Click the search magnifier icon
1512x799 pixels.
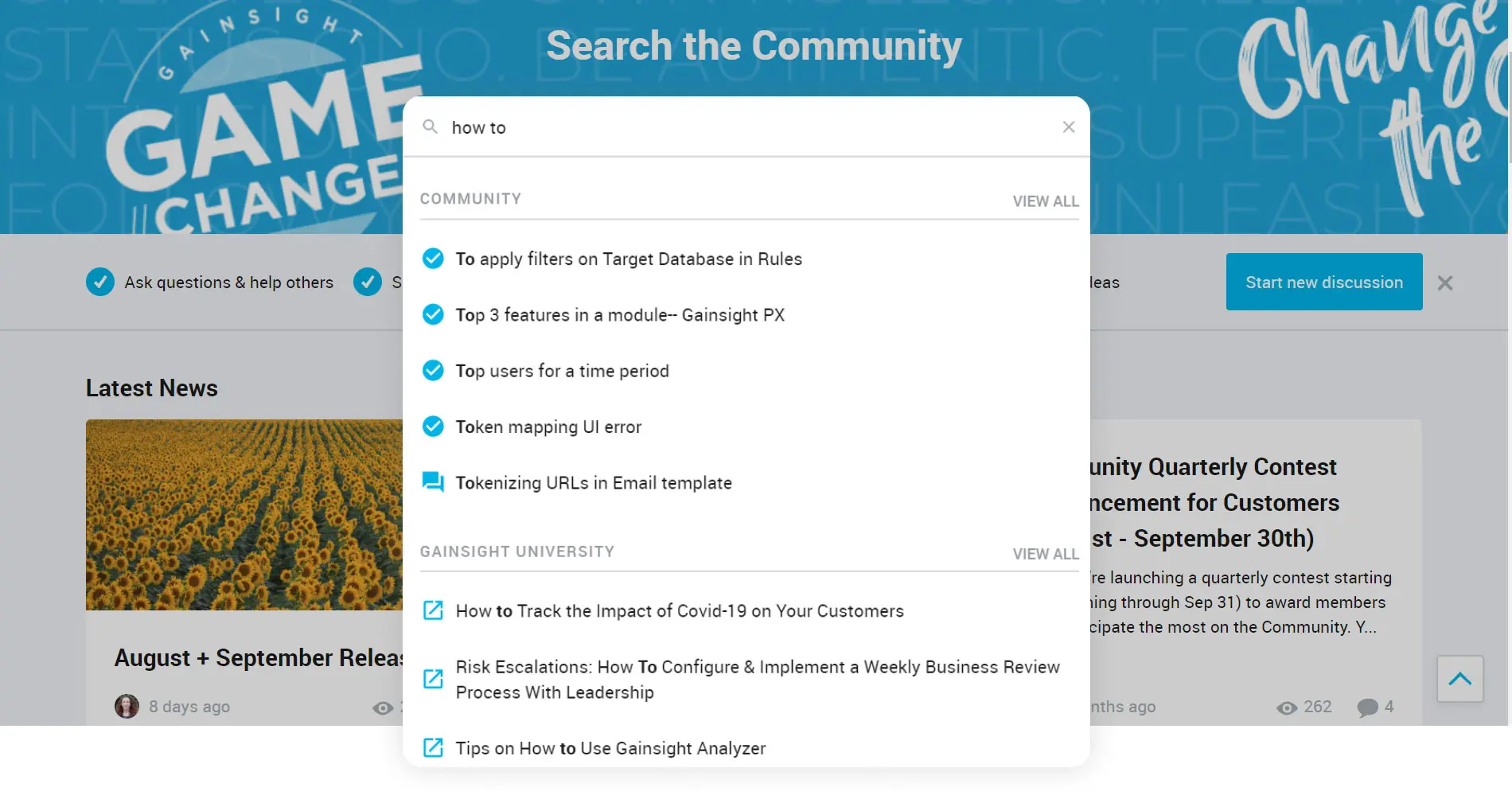click(x=430, y=127)
